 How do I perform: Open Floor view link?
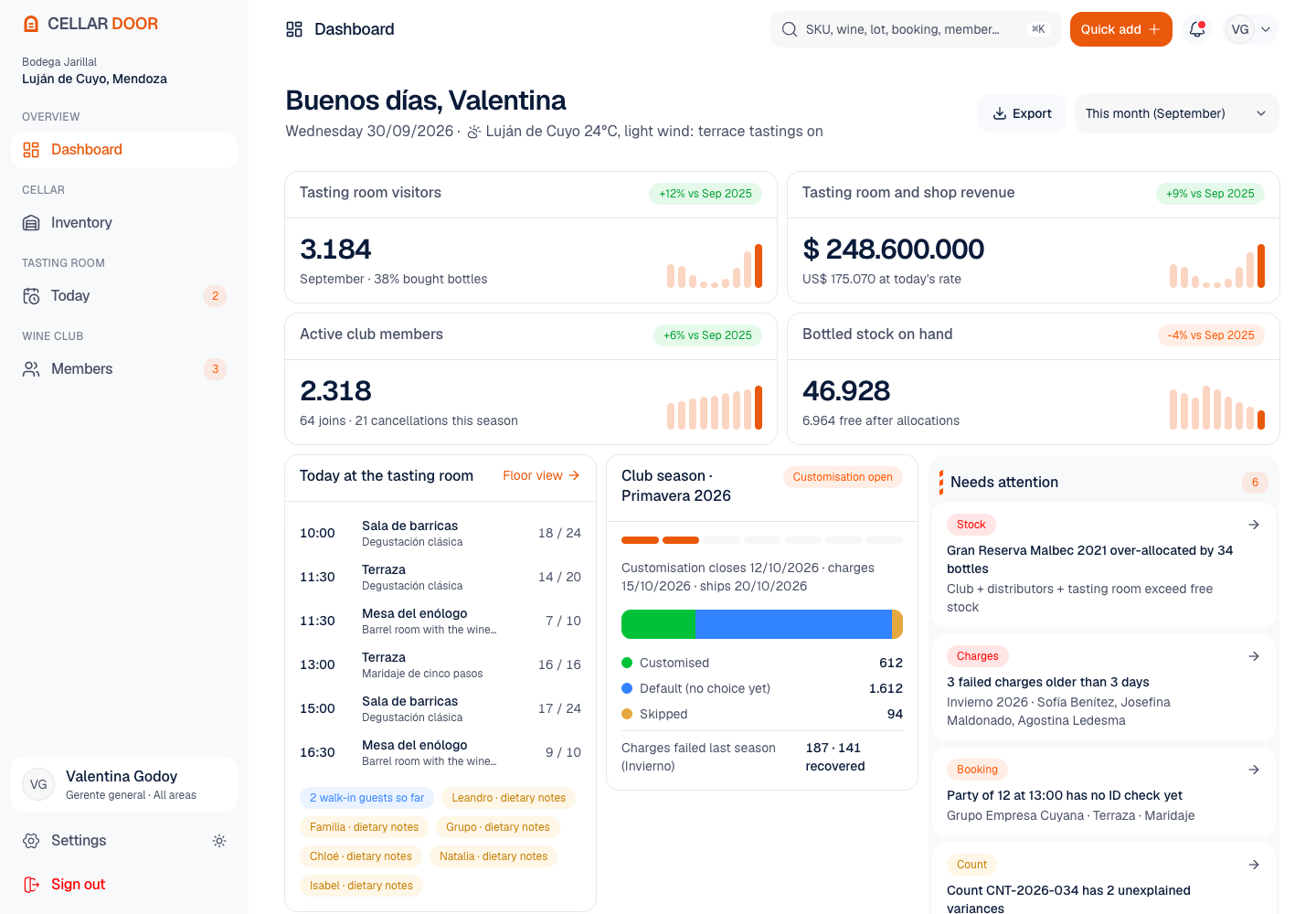pyautogui.click(x=541, y=475)
